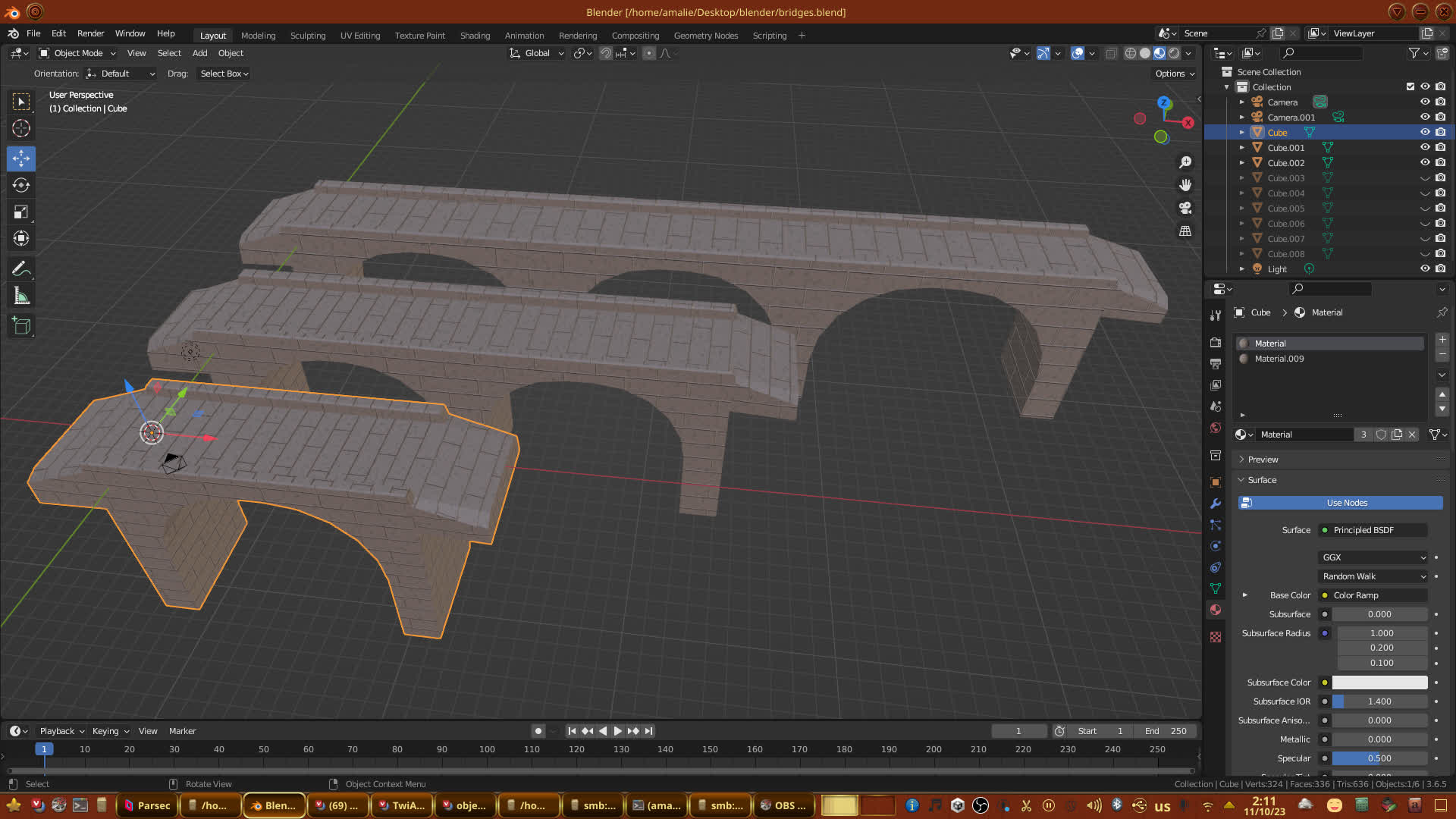The width and height of the screenshot is (1456, 819).
Task: Click the Options button in viewport header
Action: tap(1174, 74)
